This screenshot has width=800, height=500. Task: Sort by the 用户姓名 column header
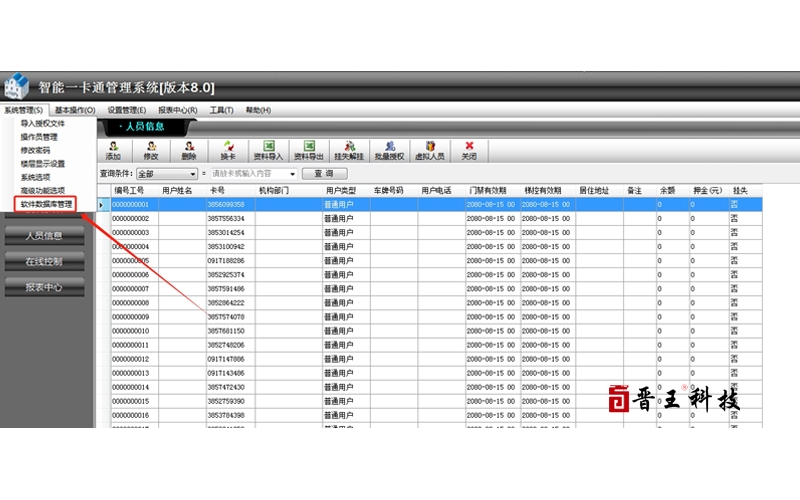pyautogui.click(x=182, y=190)
